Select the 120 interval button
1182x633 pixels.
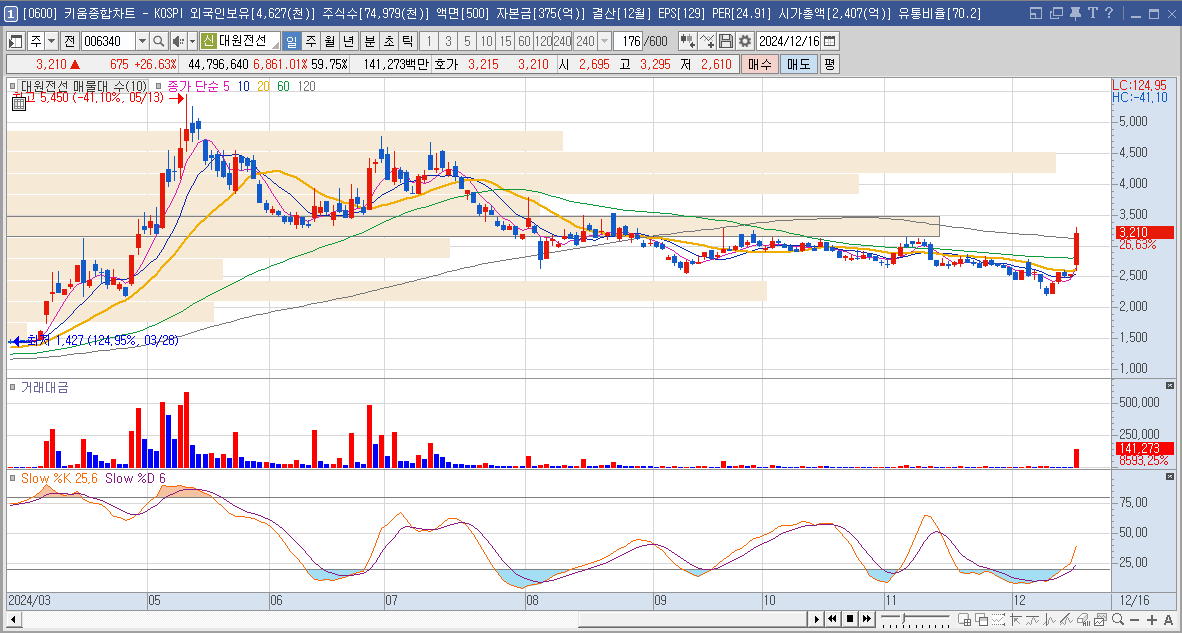[x=544, y=41]
